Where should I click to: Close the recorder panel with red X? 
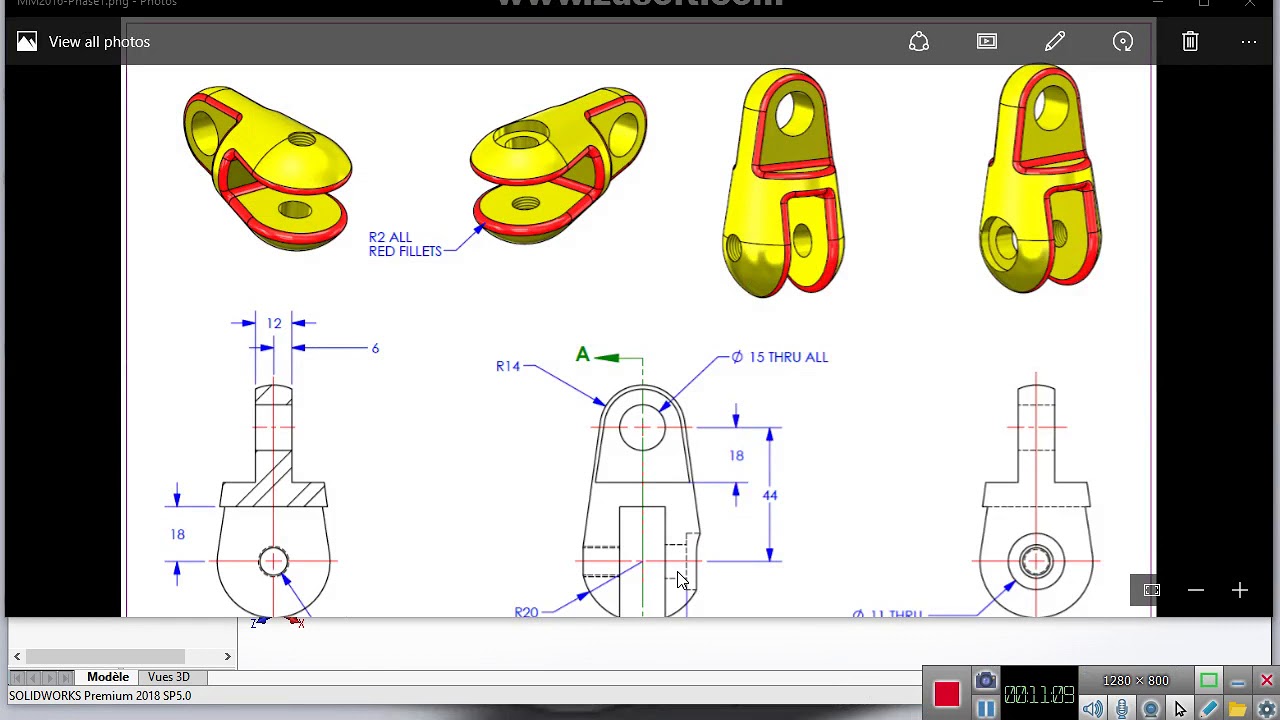(x=1266, y=681)
